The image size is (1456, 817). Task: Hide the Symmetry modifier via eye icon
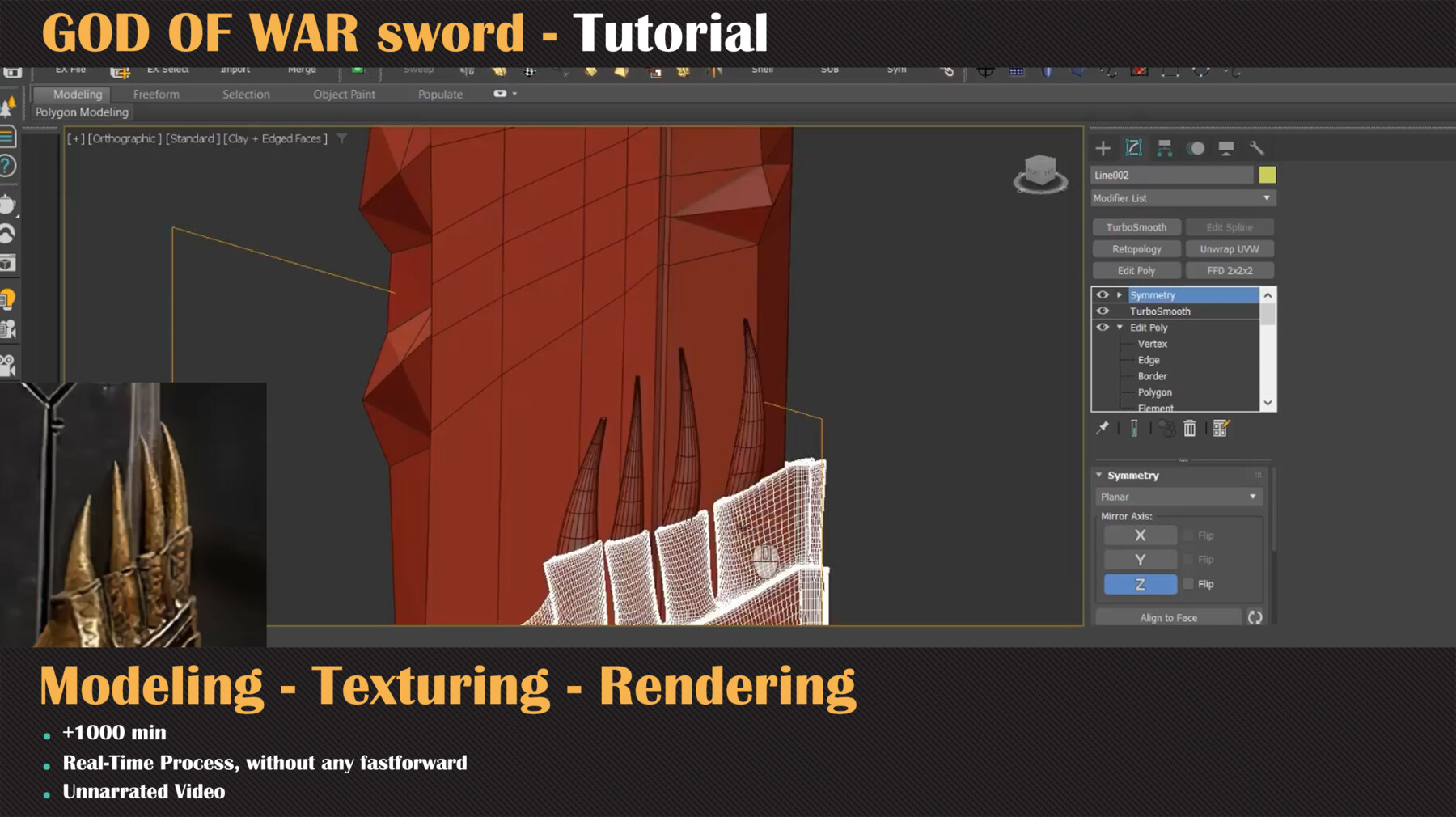click(1102, 295)
